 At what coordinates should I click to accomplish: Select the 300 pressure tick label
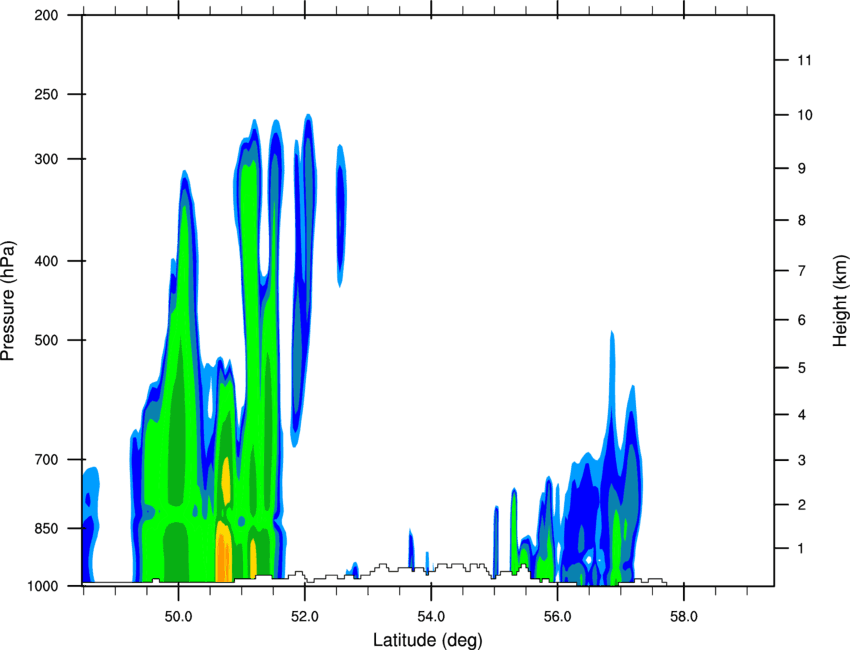pos(46,159)
